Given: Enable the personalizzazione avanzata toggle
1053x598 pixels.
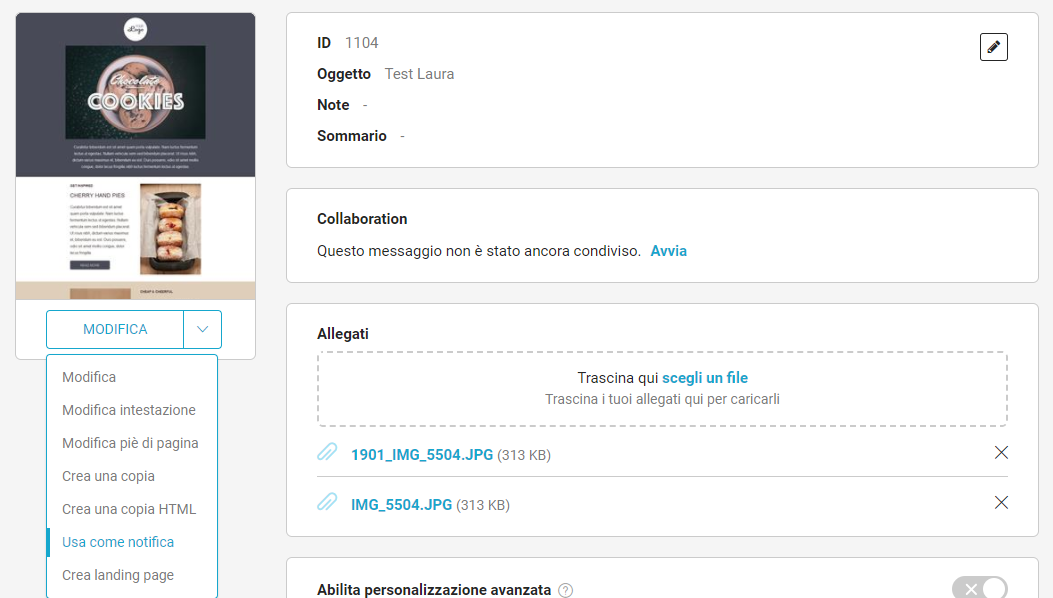Looking at the screenshot, I should (979, 589).
